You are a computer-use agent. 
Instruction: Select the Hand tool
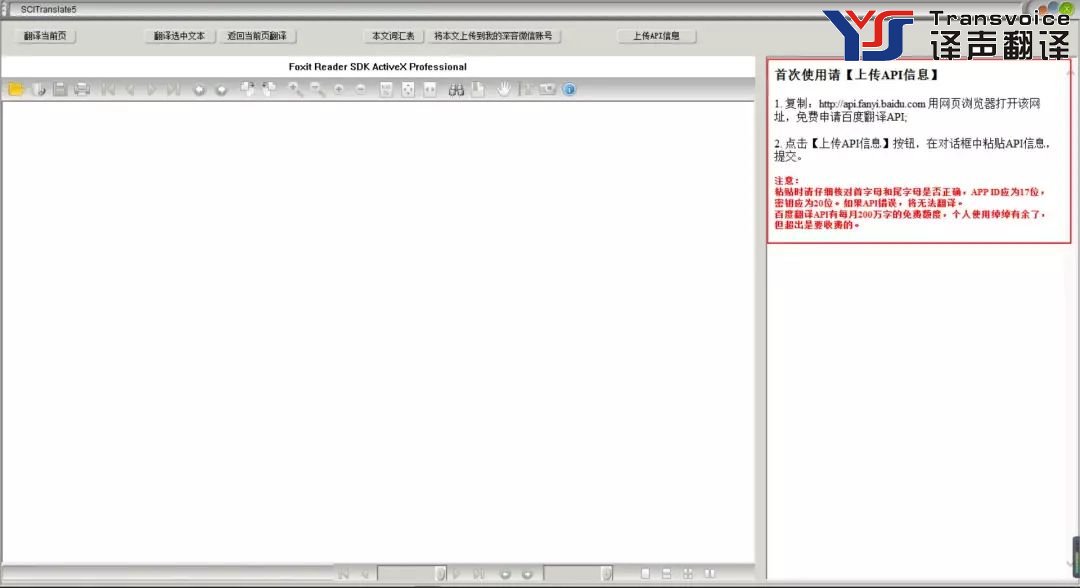click(x=504, y=89)
